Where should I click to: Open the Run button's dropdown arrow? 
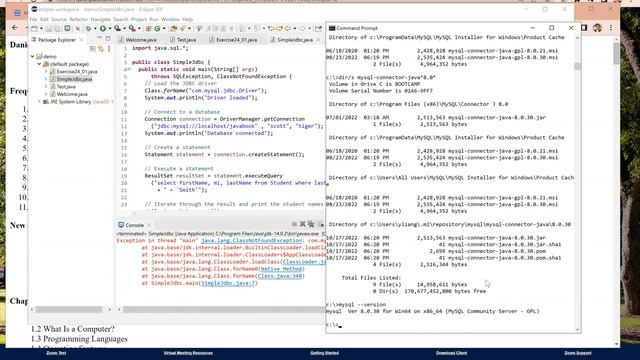pos(109,29)
